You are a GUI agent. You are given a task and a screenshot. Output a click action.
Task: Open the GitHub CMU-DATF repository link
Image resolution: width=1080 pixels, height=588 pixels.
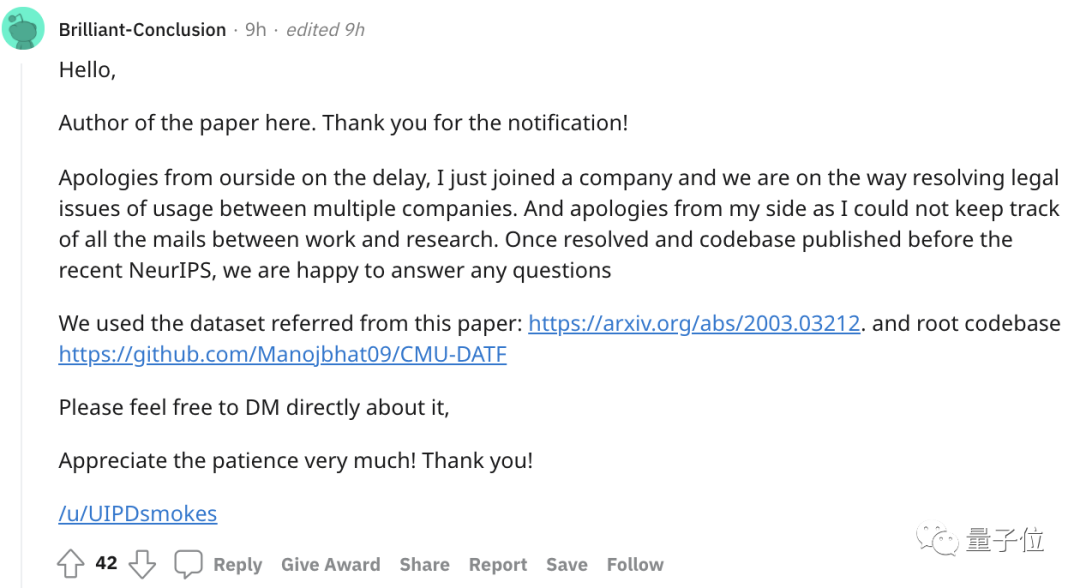(x=282, y=354)
